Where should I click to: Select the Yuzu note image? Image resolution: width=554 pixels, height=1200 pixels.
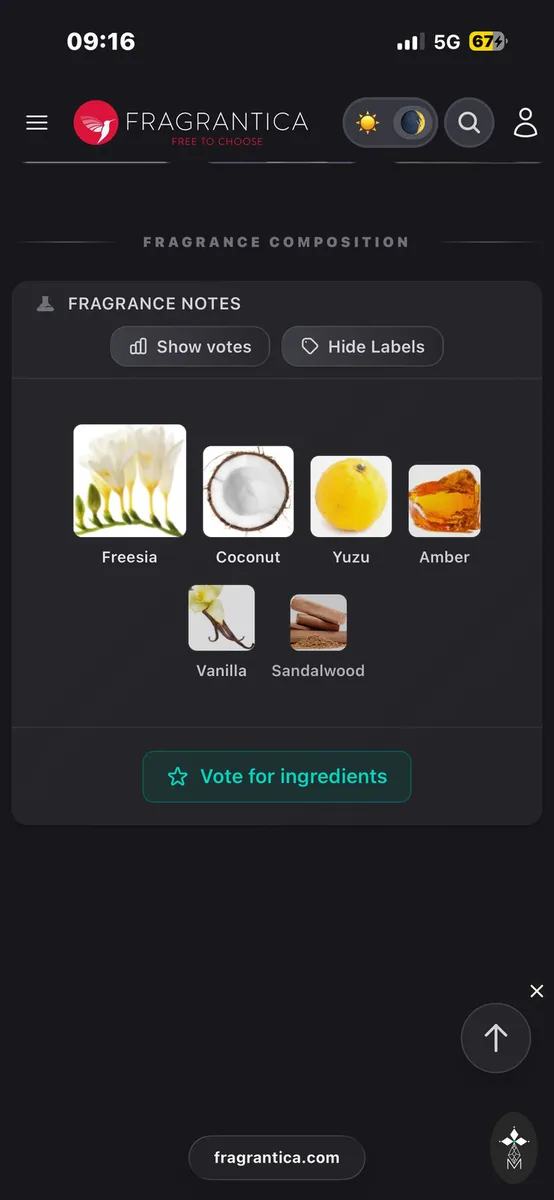coord(351,497)
